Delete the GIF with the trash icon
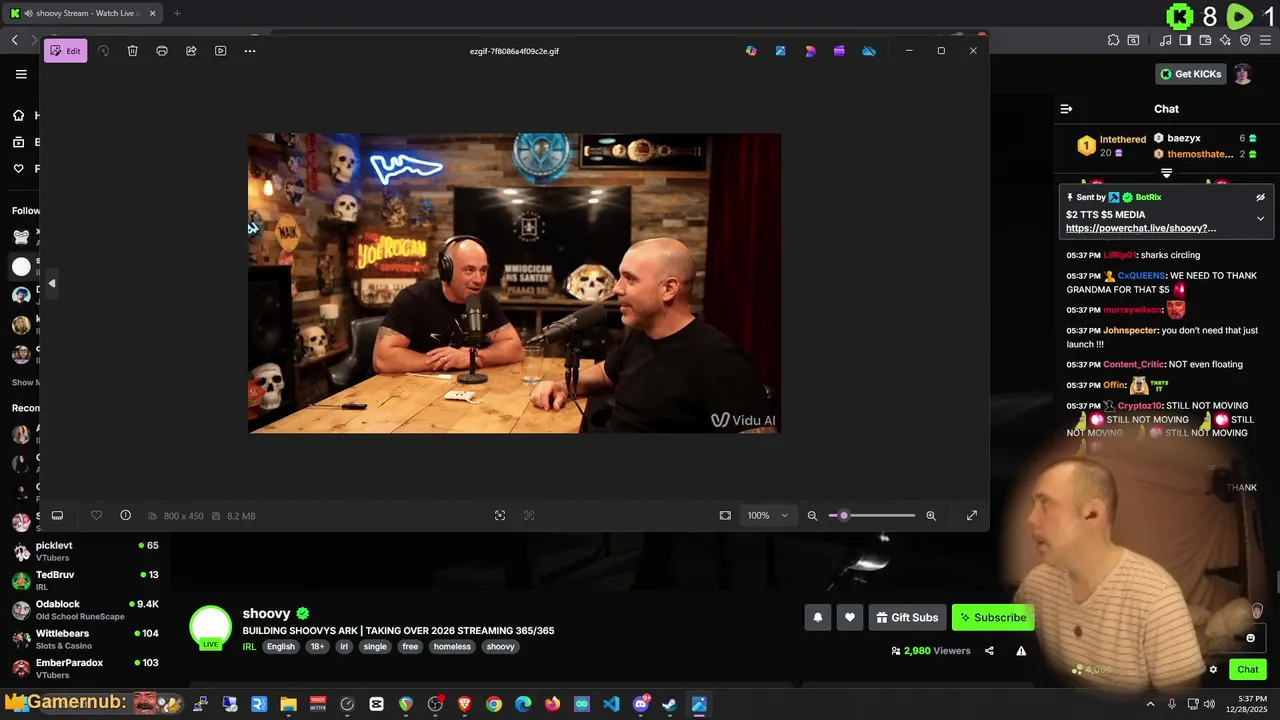Screen dimensions: 1280x720 (132, 51)
